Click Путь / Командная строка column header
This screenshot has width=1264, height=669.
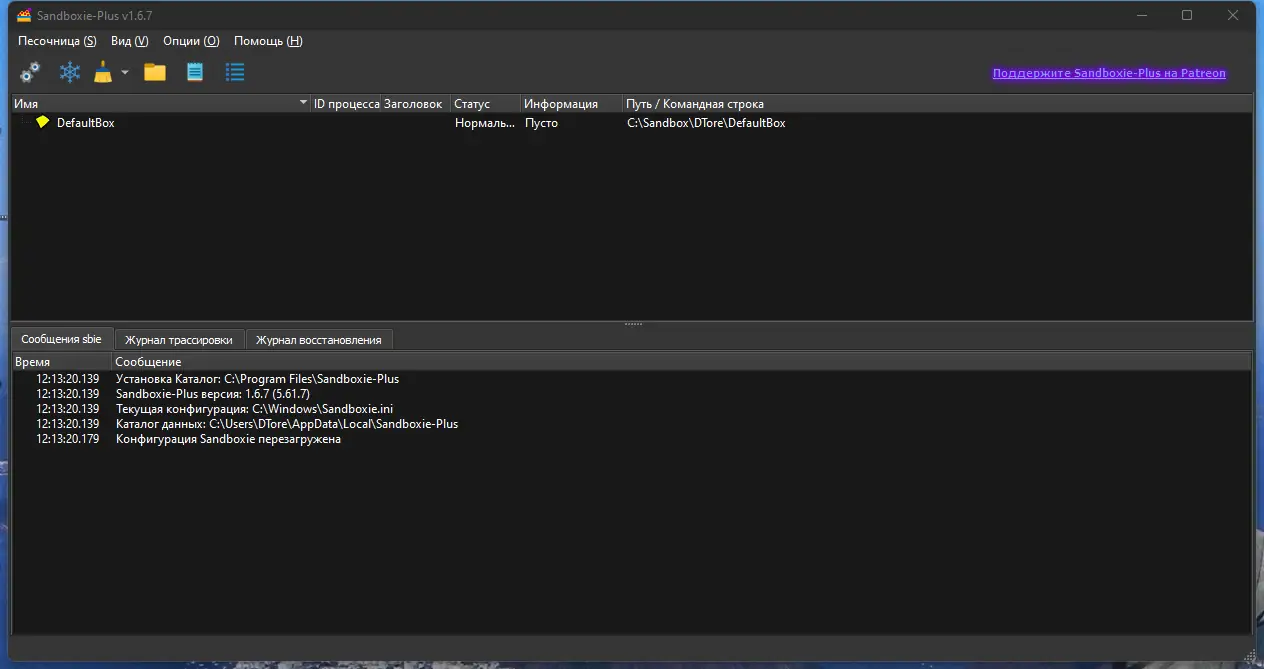(x=938, y=104)
